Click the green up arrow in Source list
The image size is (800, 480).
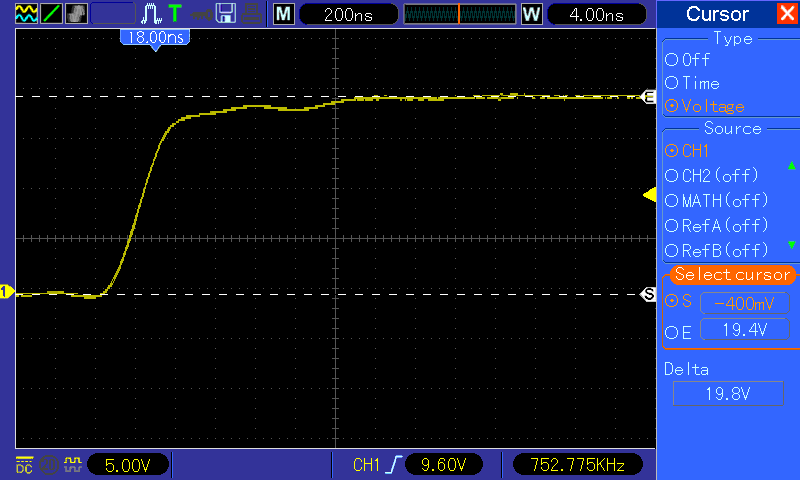(791, 165)
